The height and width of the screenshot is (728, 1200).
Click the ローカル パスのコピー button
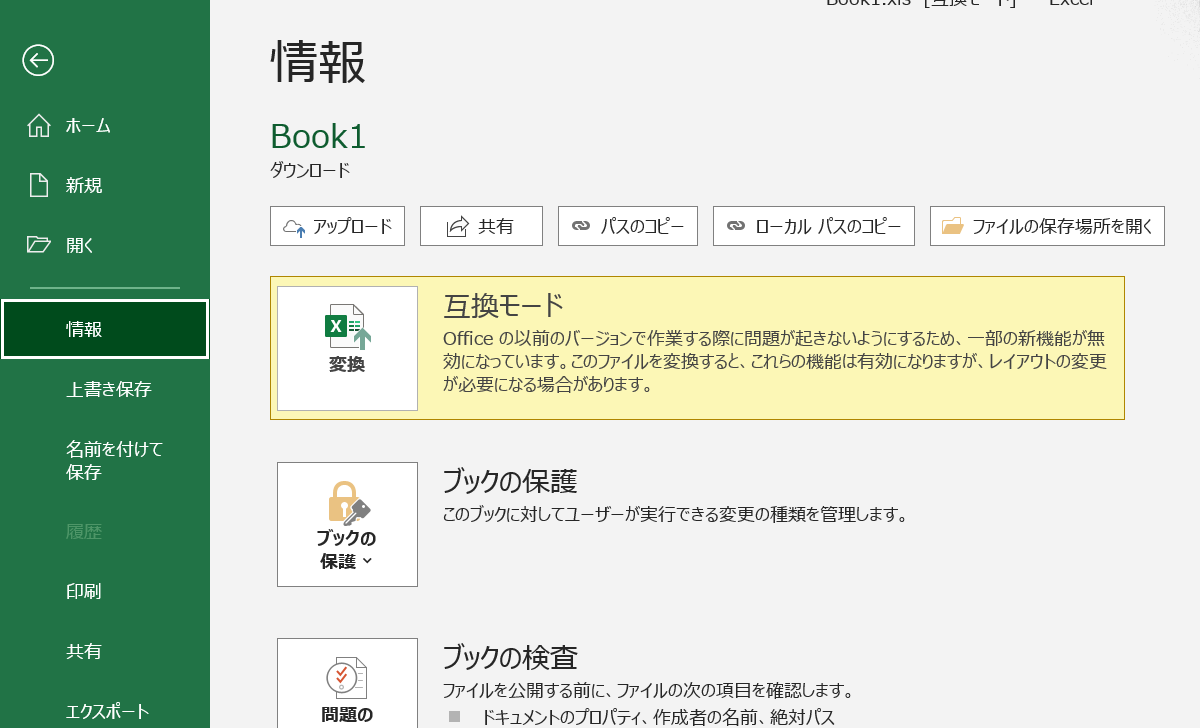click(x=813, y=227)
